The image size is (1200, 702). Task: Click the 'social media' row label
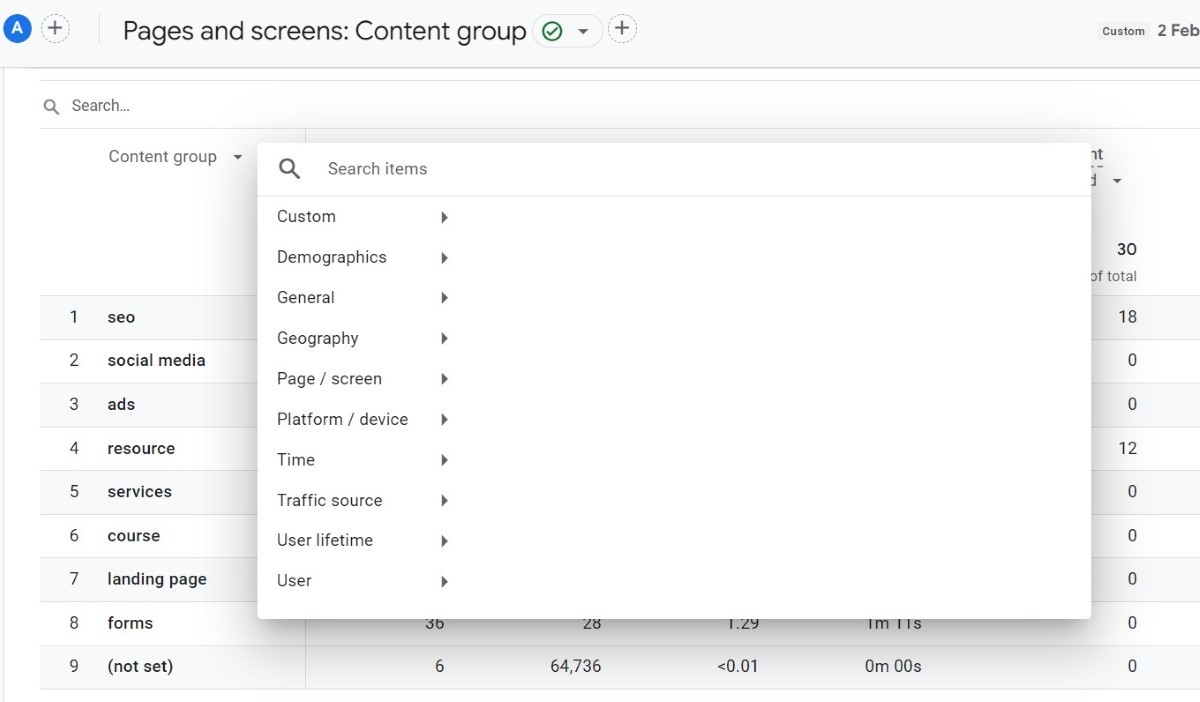(156, 360)
